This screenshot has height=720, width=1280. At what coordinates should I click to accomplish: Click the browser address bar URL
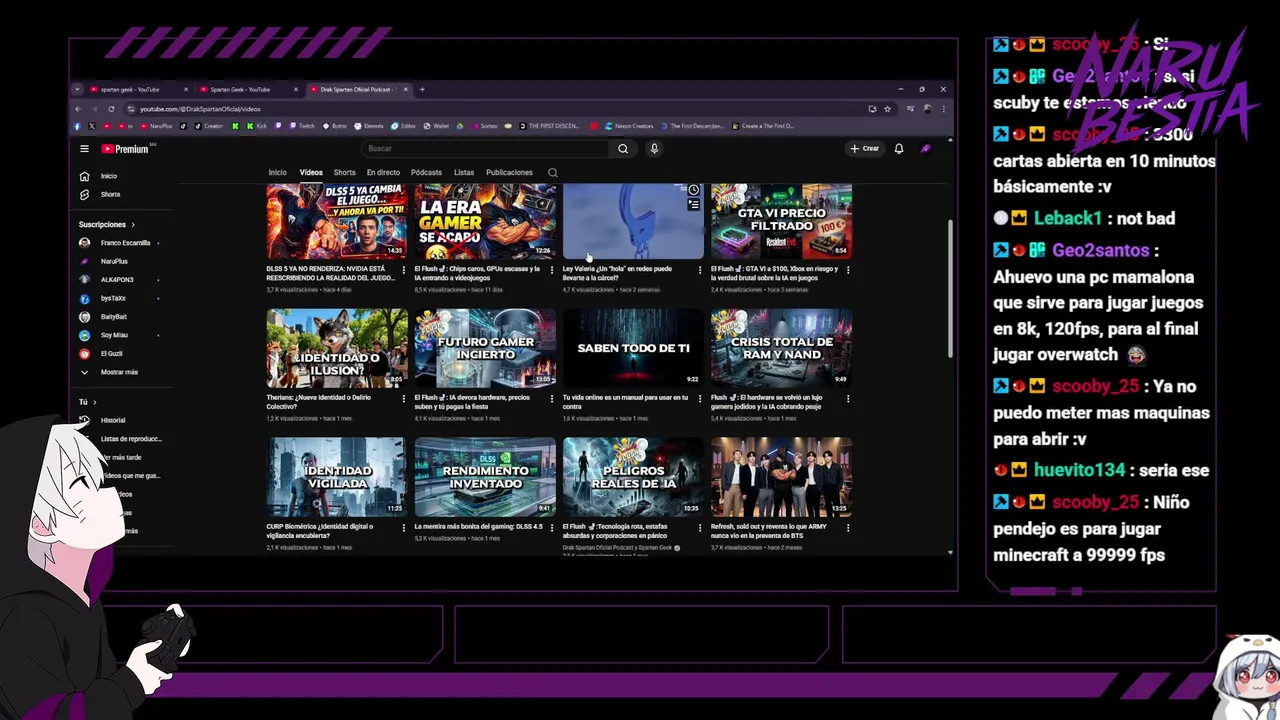pyautogui.click(x=200, y=109)
